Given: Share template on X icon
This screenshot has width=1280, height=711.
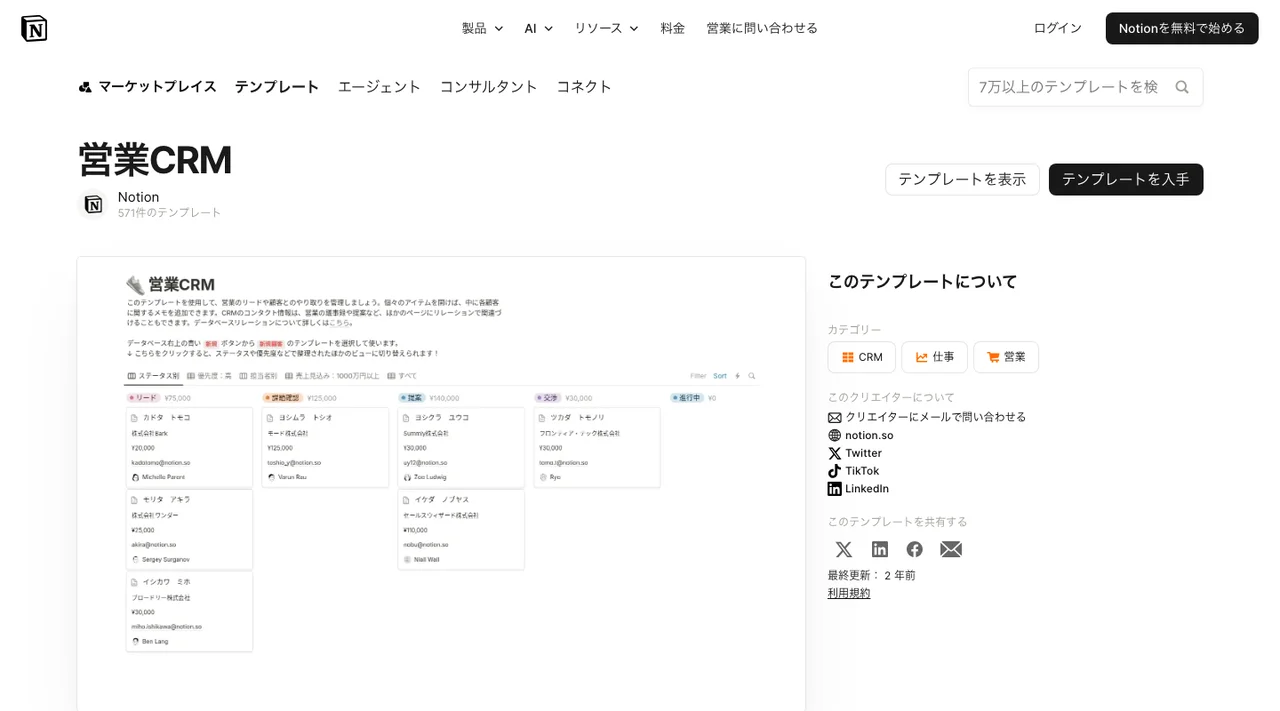Looking at the screenshot, I should click(x=844, y=549).
